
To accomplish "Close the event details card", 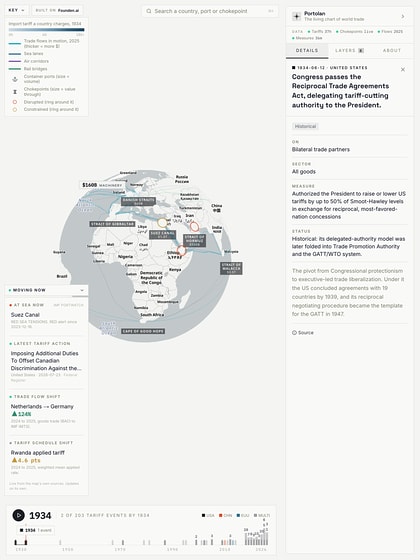I will point(403,70).
